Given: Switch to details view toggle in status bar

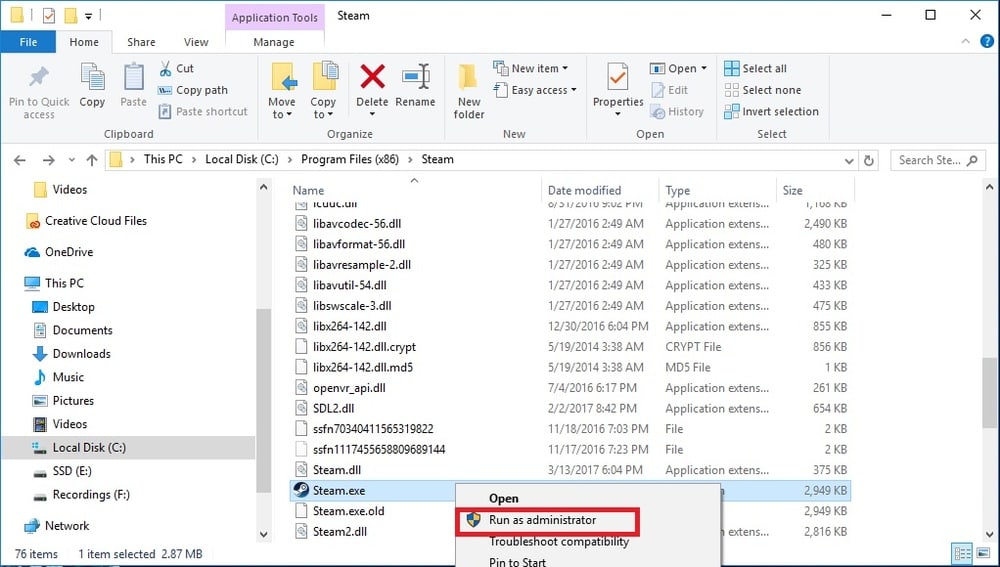Looking at the screenshot, I should click(962, 553).
